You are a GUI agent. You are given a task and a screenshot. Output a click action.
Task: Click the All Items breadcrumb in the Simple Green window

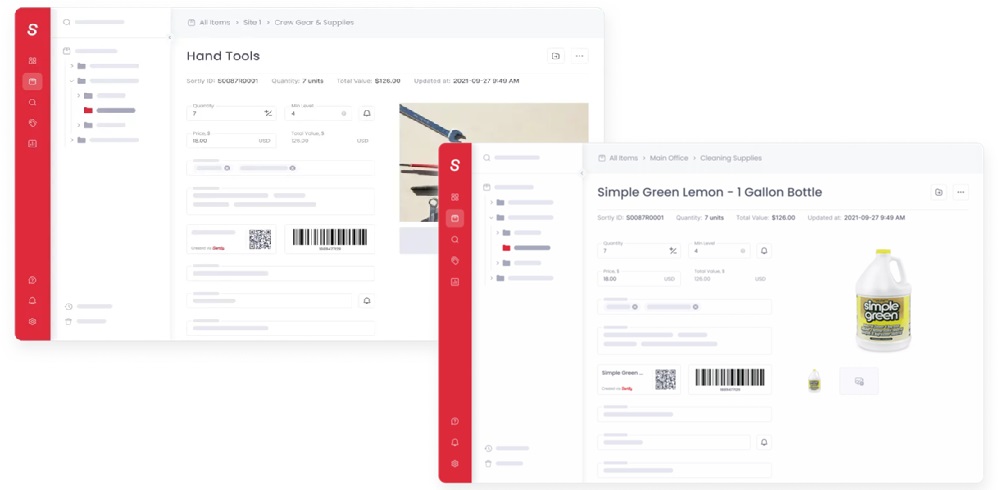coord(622,158)
